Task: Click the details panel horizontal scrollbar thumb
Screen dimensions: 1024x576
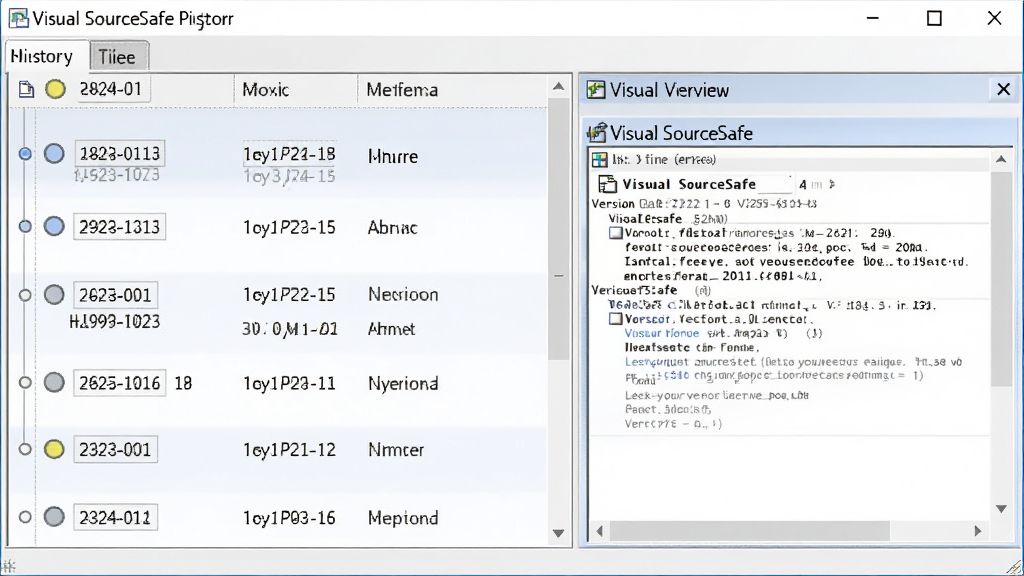Action: click(750, 531)
